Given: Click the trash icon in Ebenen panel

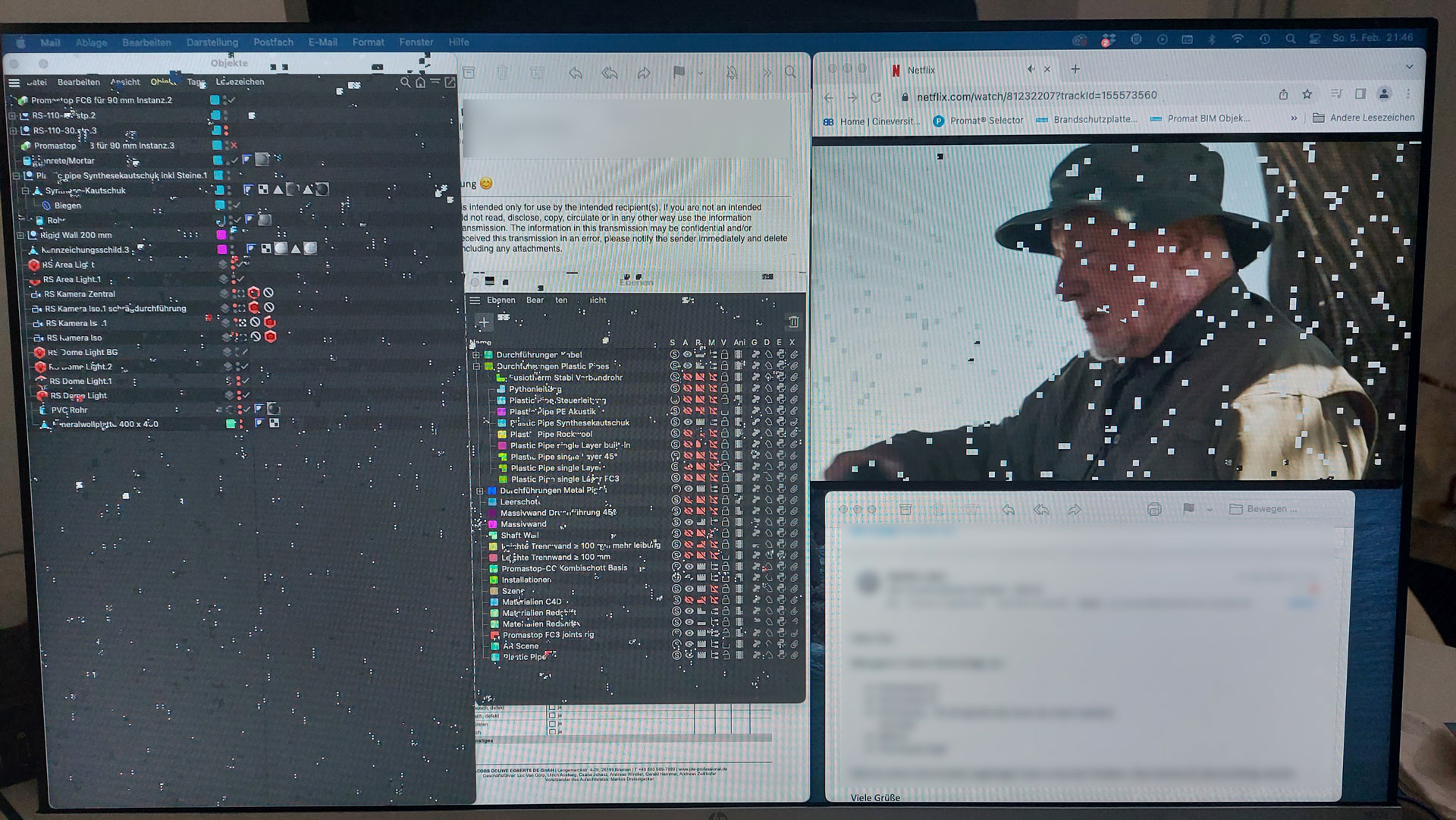Looking at the screenshot, I should click(793, 322).
